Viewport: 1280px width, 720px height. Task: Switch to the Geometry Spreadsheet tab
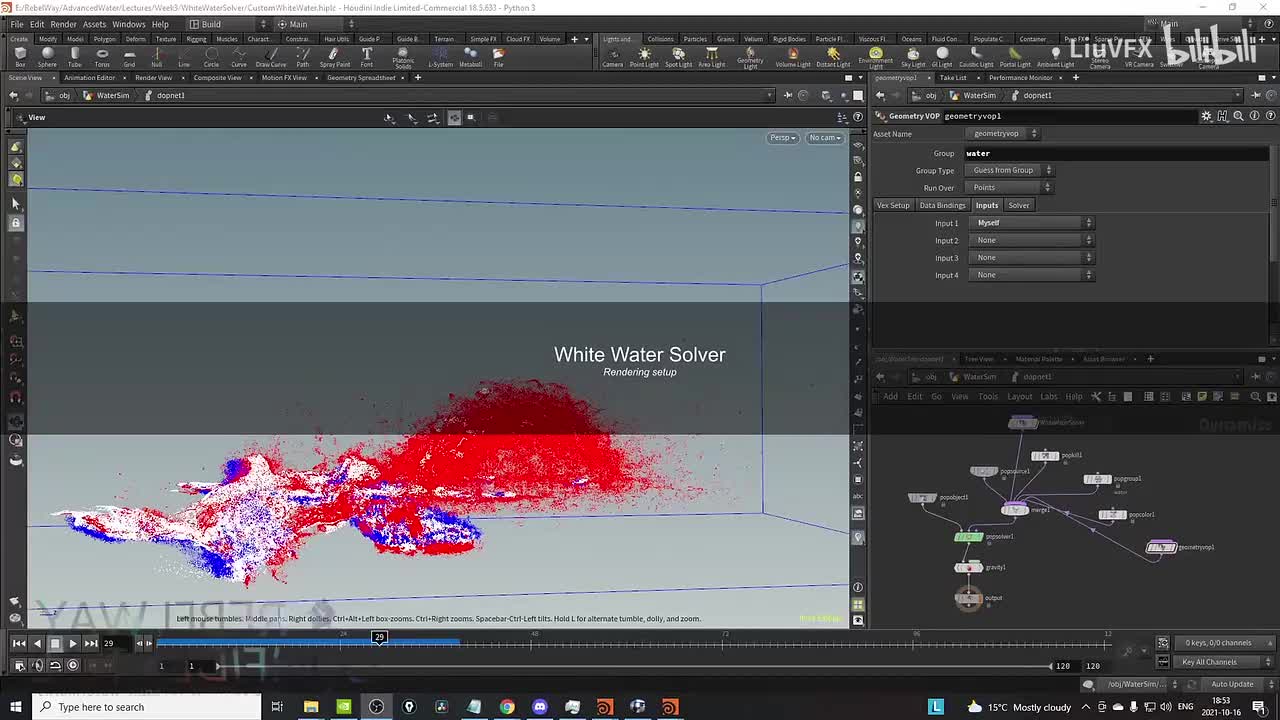pos(361,78)
